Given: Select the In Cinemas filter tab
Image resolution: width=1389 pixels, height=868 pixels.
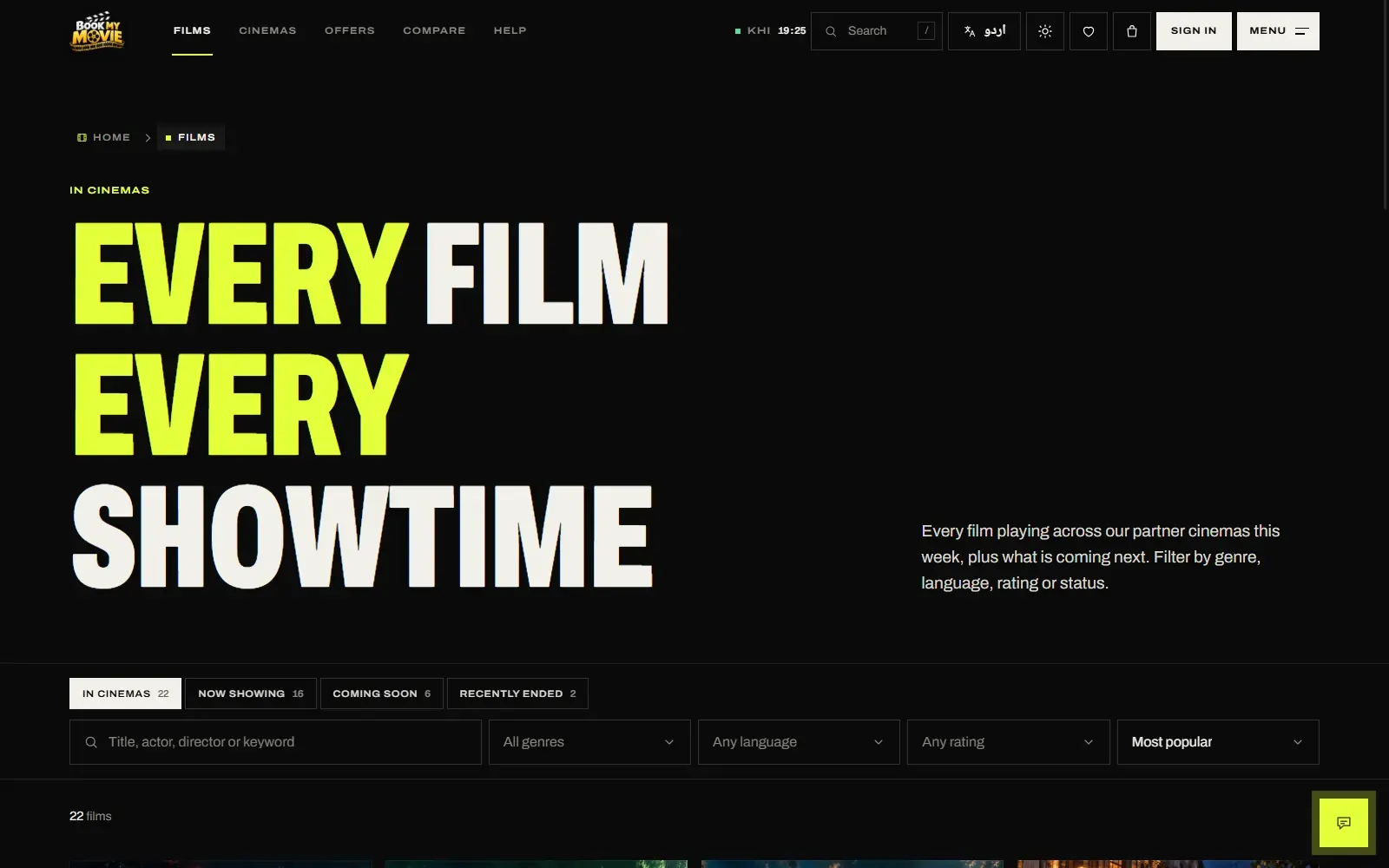Looking at the screenshot, I should coord(126,694).
